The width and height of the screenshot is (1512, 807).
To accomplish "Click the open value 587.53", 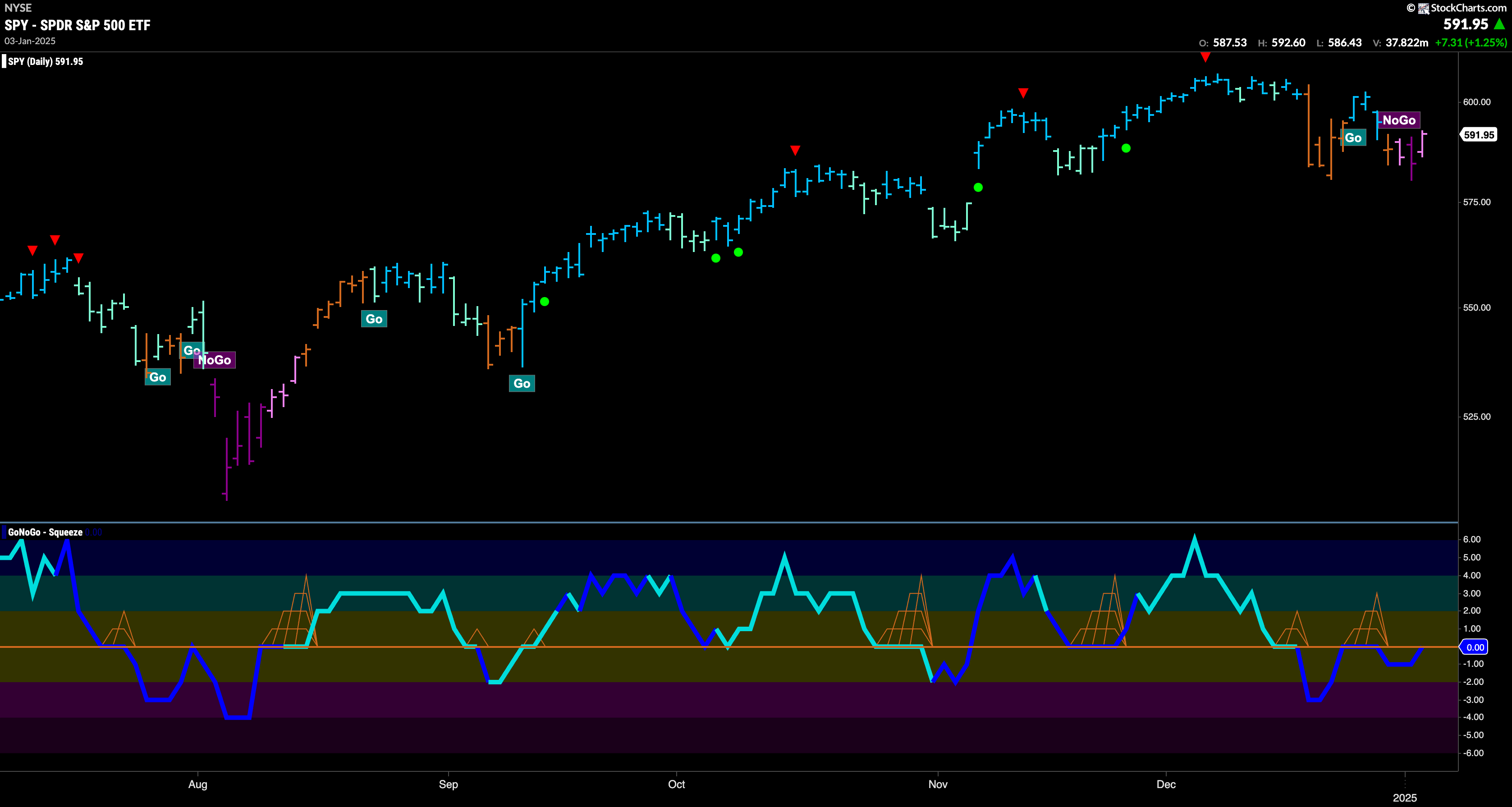I will click(1230, 43).
